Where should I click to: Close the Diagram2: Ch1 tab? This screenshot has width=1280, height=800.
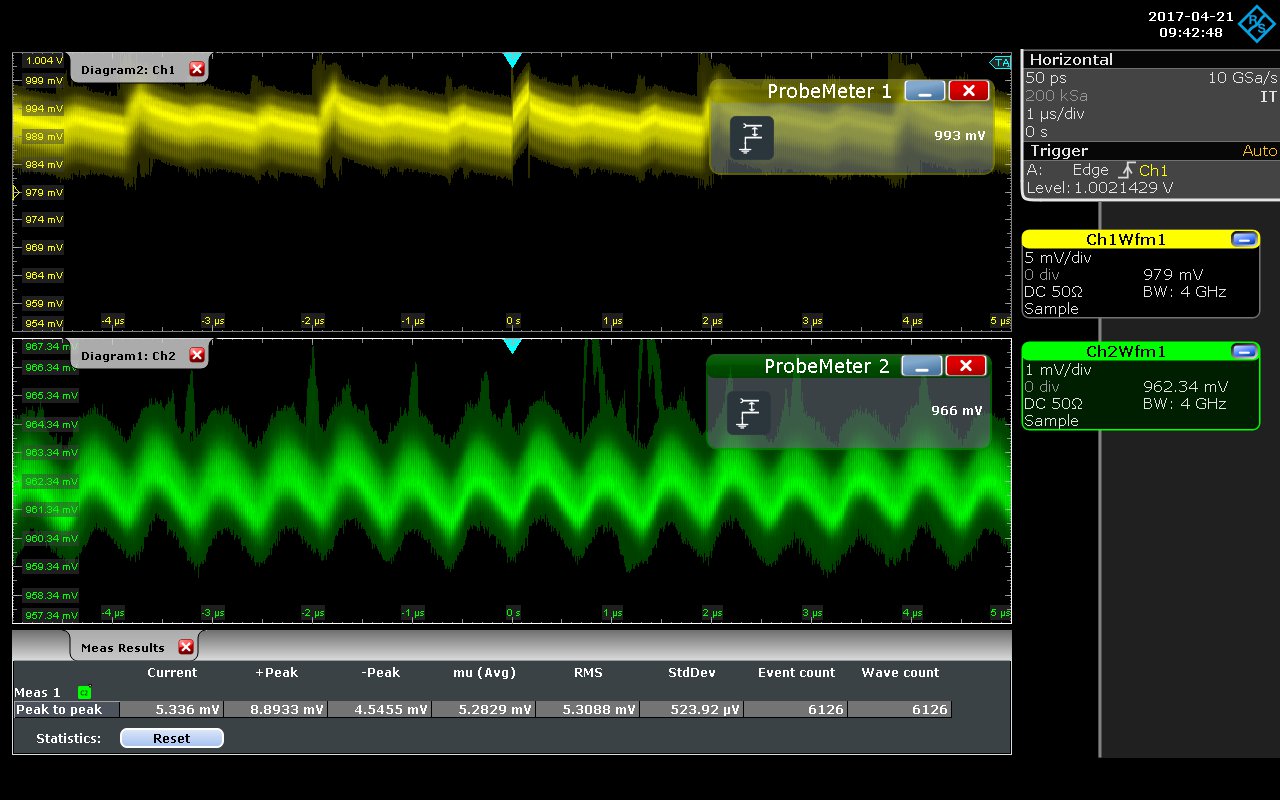196,69
